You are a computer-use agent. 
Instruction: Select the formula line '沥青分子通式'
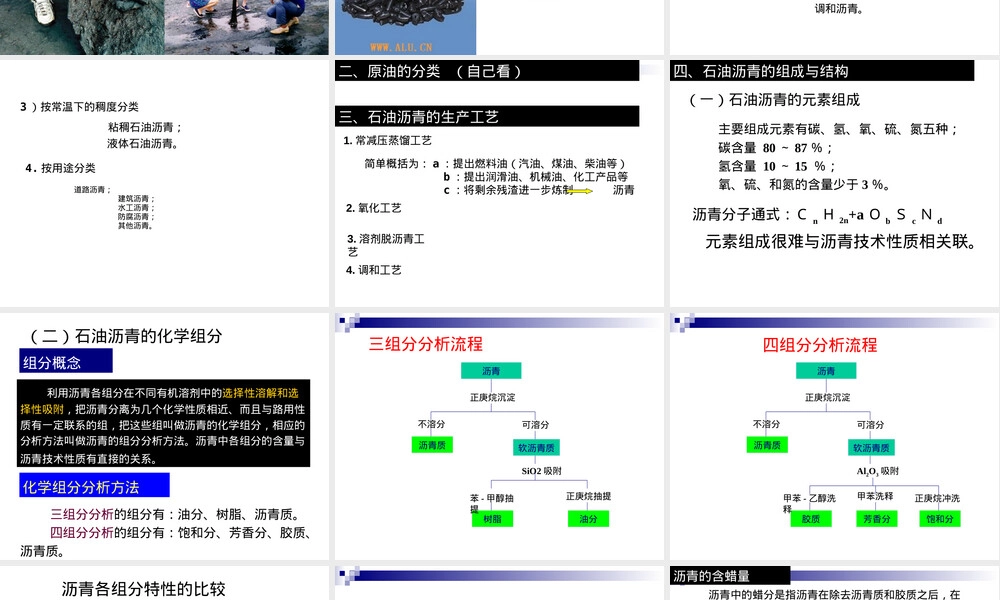point(818,215)
